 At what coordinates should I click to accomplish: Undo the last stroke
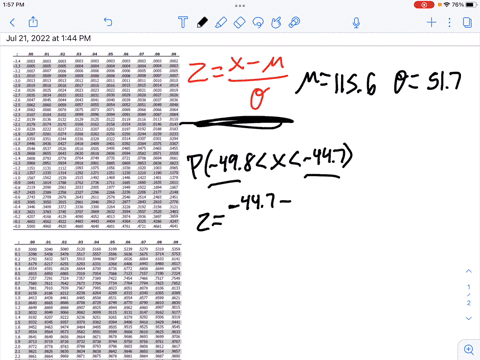point(108,22)
